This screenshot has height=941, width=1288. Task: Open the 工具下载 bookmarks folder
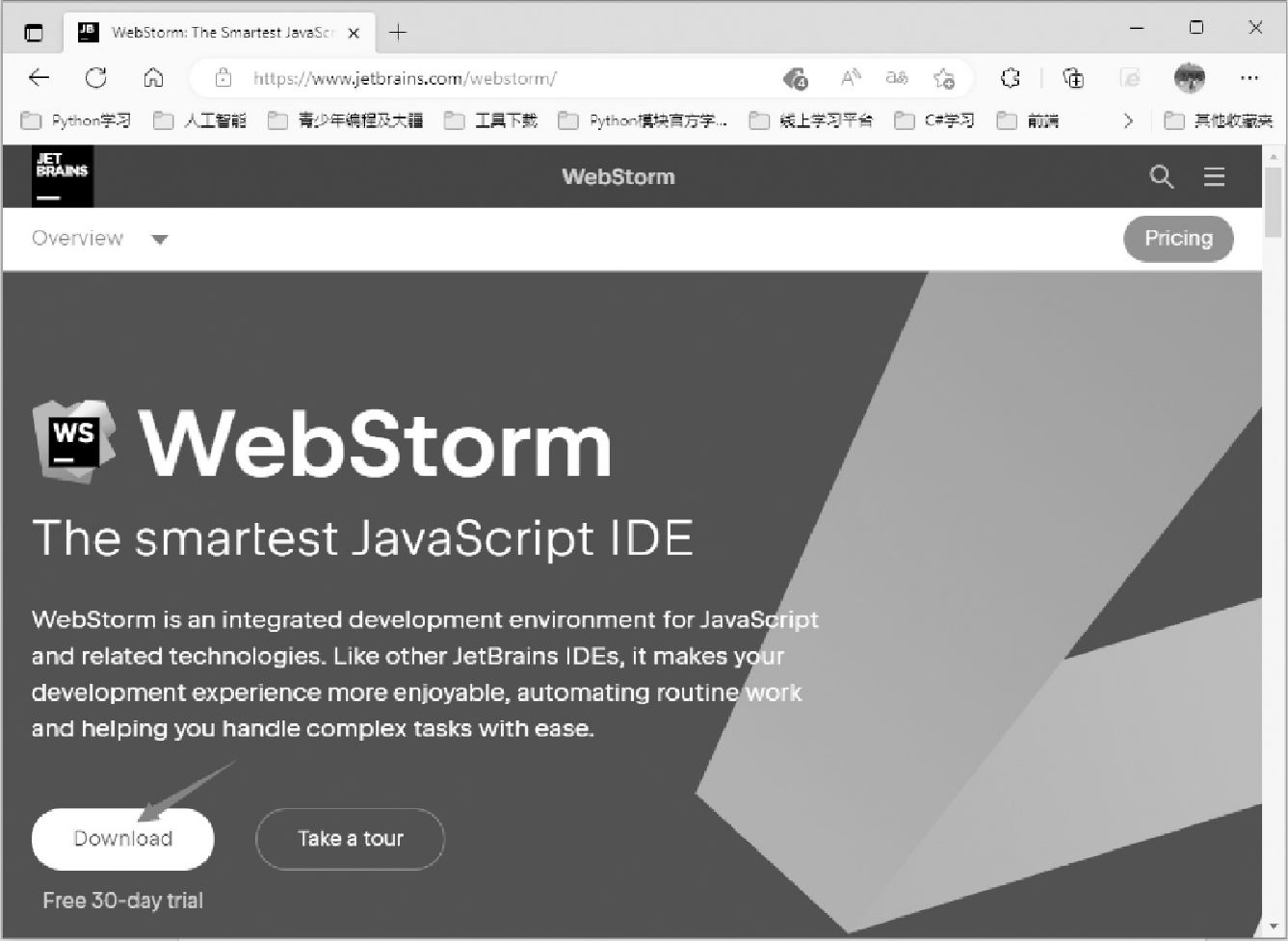point(490,121)
